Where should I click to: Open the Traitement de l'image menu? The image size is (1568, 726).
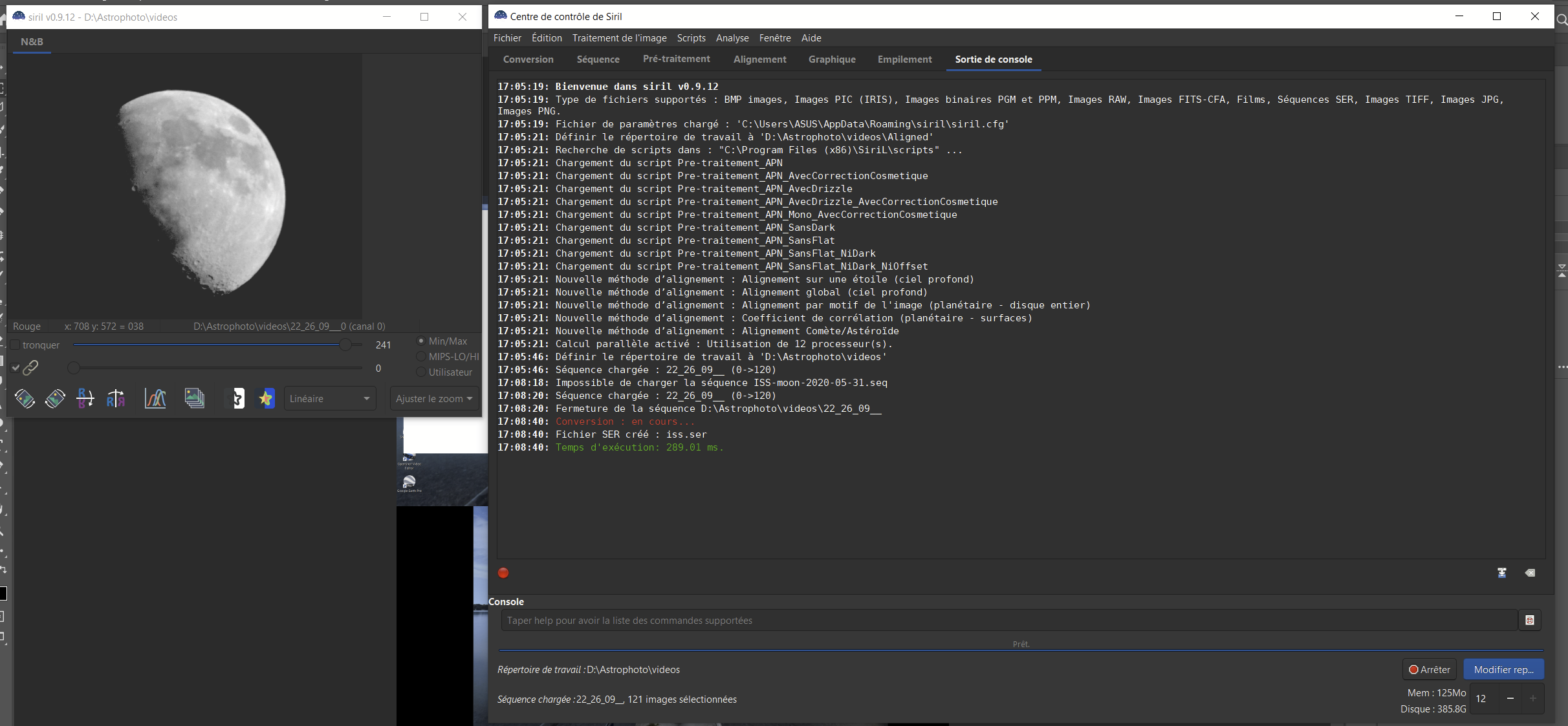point(619,38)
